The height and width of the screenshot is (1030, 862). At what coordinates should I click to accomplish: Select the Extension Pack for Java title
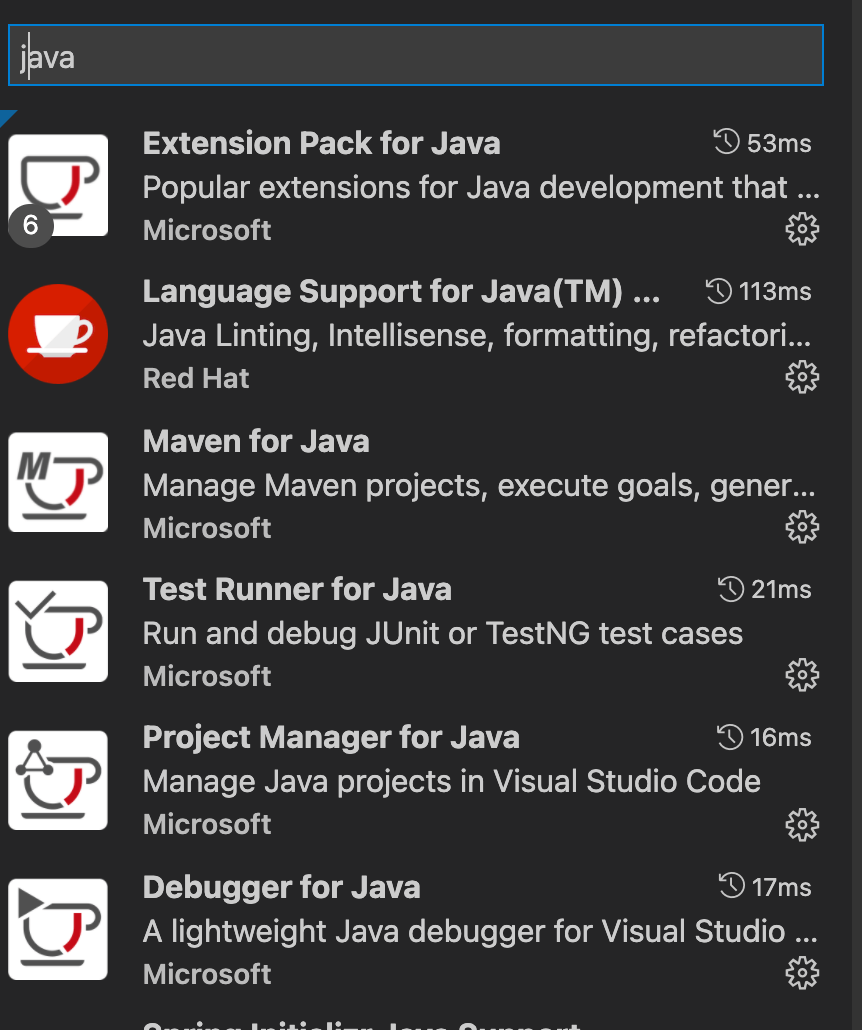321,143
